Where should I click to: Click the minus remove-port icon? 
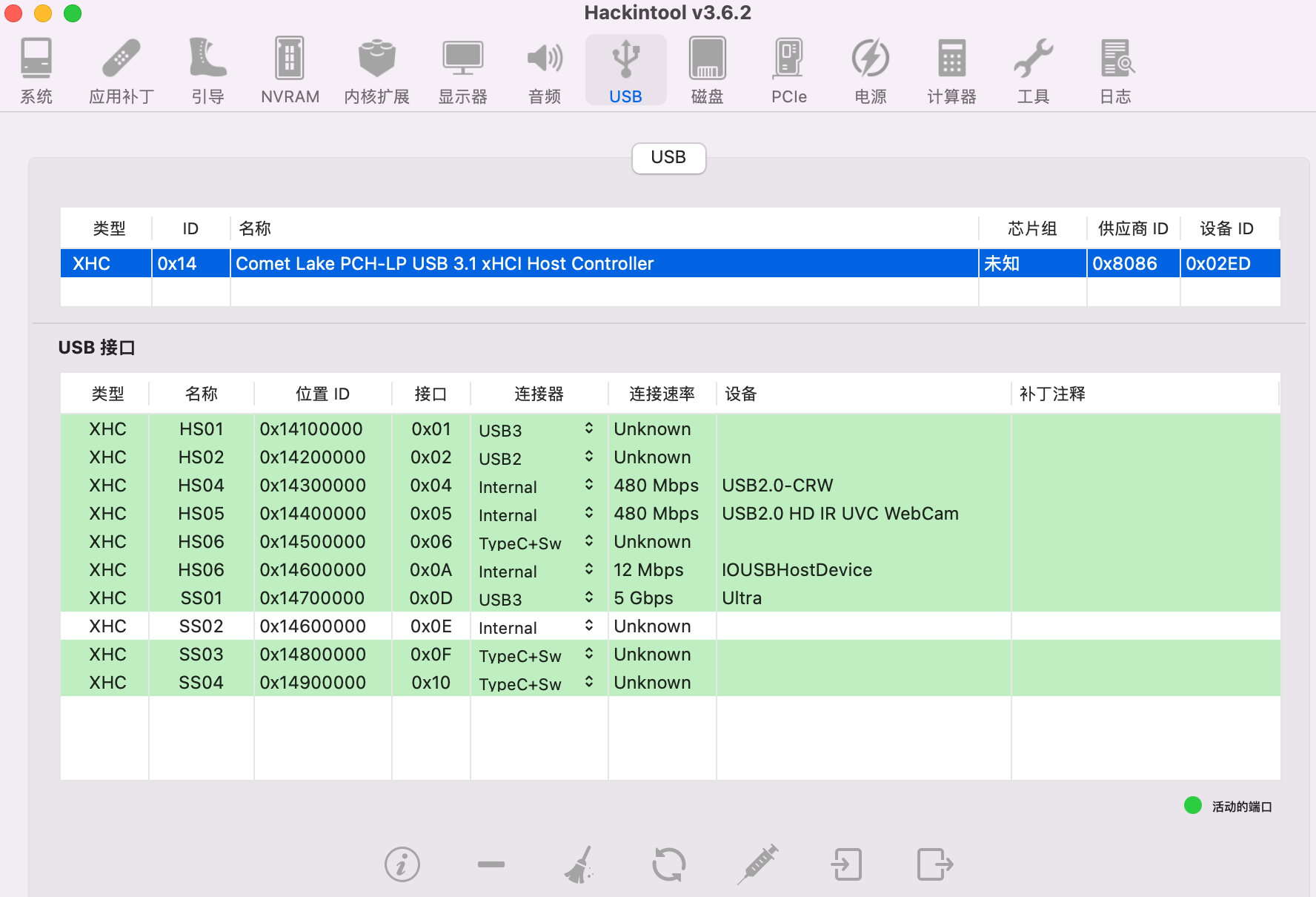(491, 864)
